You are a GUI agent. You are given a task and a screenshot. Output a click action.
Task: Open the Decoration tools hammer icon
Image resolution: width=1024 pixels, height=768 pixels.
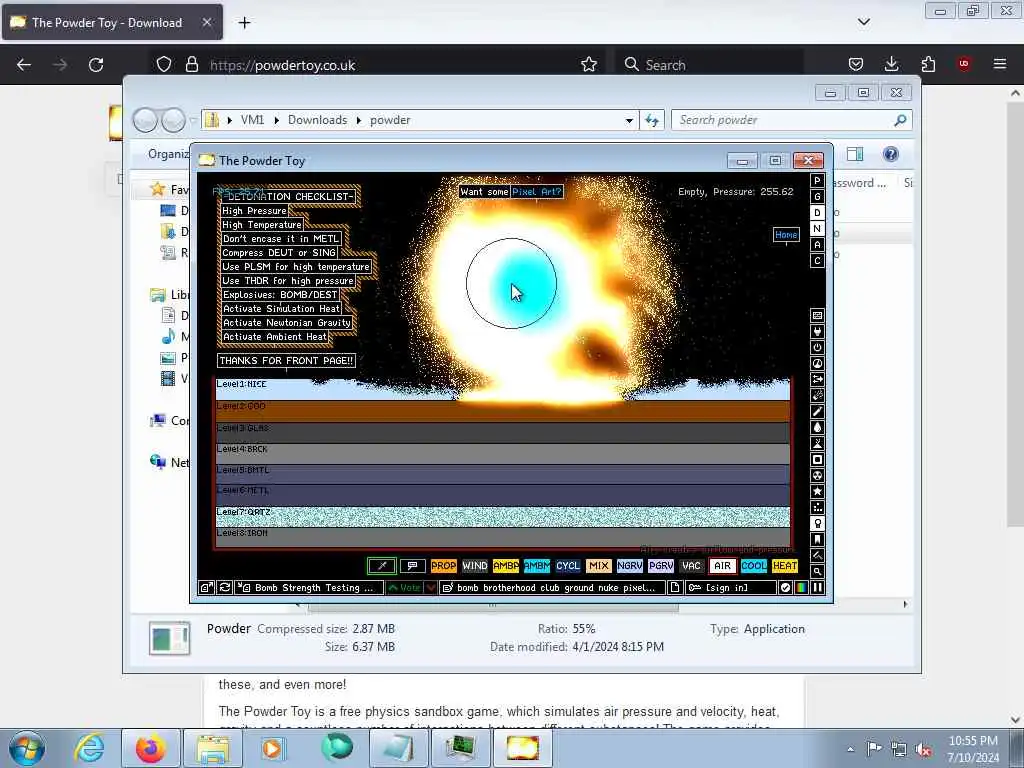point(817,556)
